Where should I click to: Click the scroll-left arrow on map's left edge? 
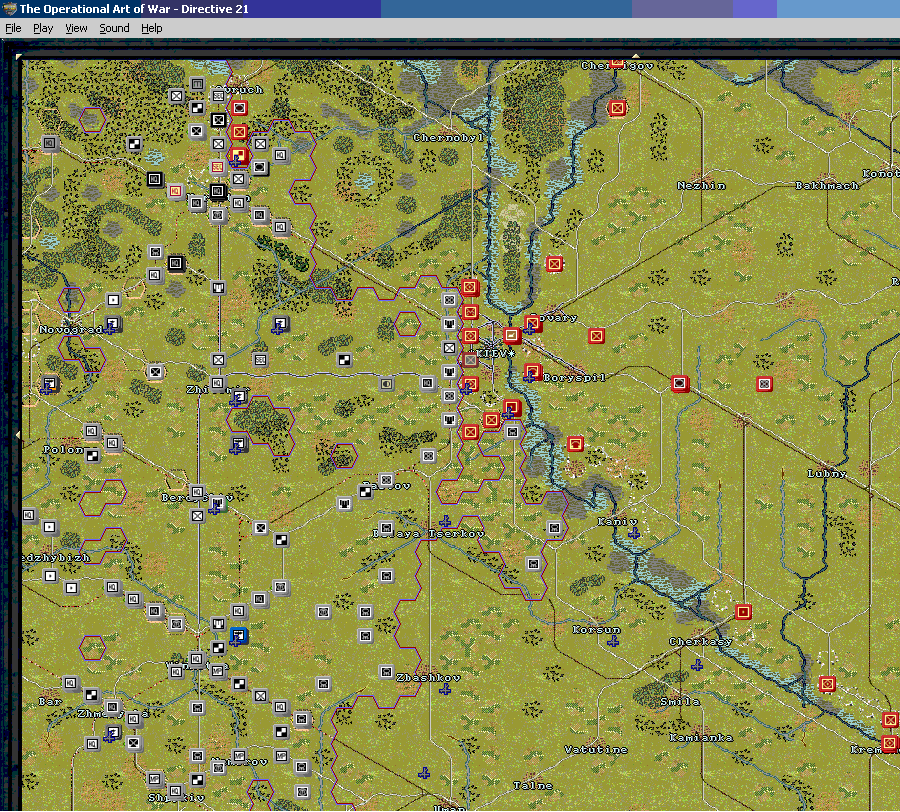point(18,435)
